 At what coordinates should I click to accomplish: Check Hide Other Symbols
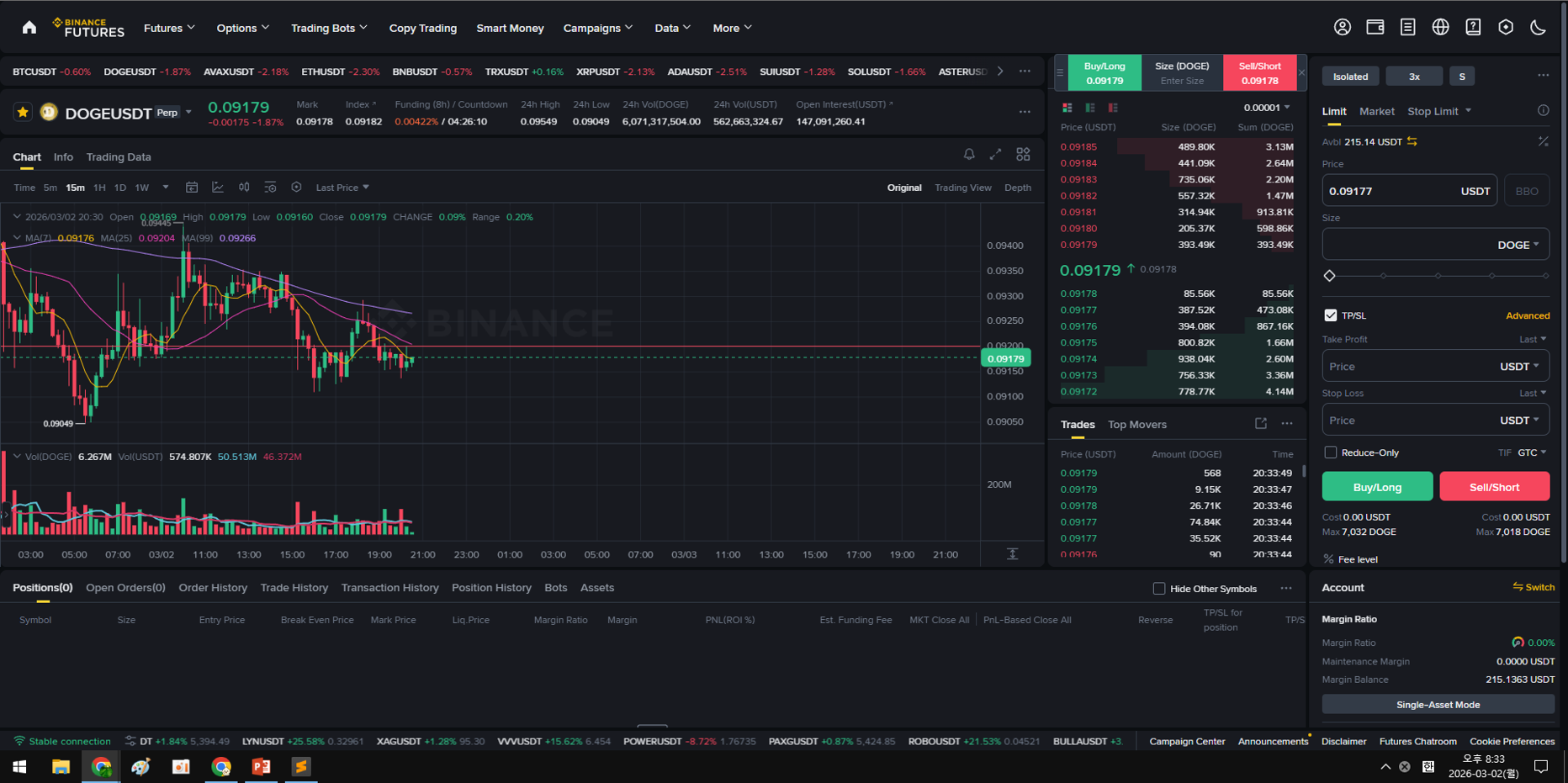point(1159,589)
